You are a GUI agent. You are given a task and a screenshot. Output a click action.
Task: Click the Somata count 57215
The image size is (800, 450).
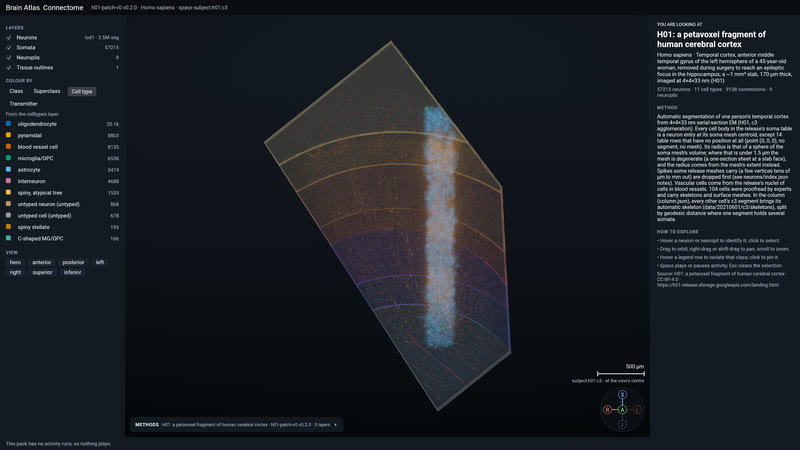(x=112, y=47)
